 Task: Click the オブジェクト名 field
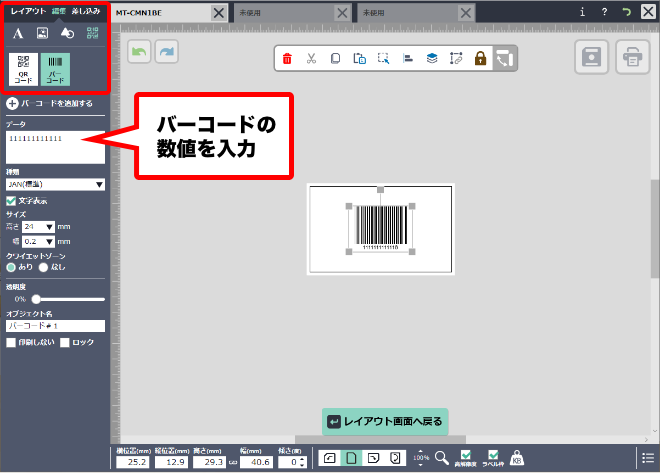point(55,326)
